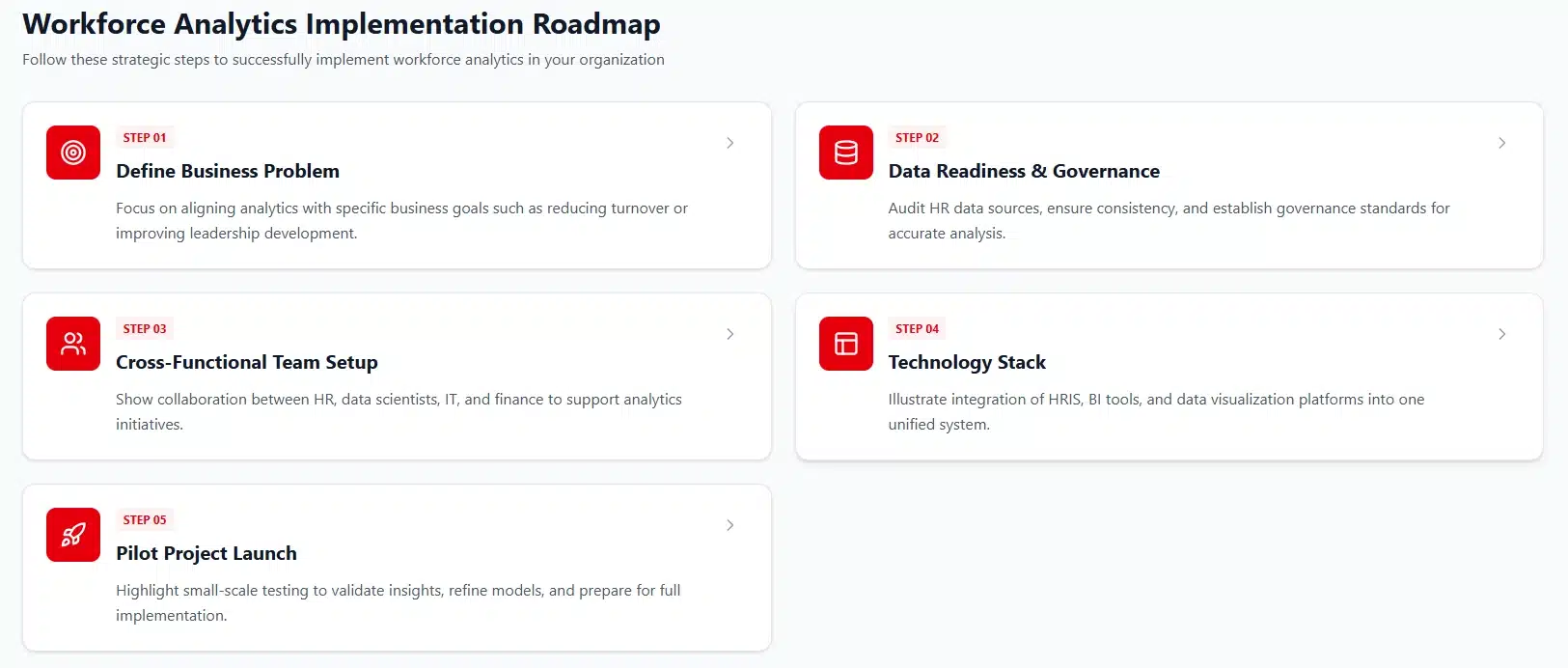Open Pilot Project Launch via its chevron
Viewport: 1568px width, 668px height.
pyautogui.click(x=730, y=525)
